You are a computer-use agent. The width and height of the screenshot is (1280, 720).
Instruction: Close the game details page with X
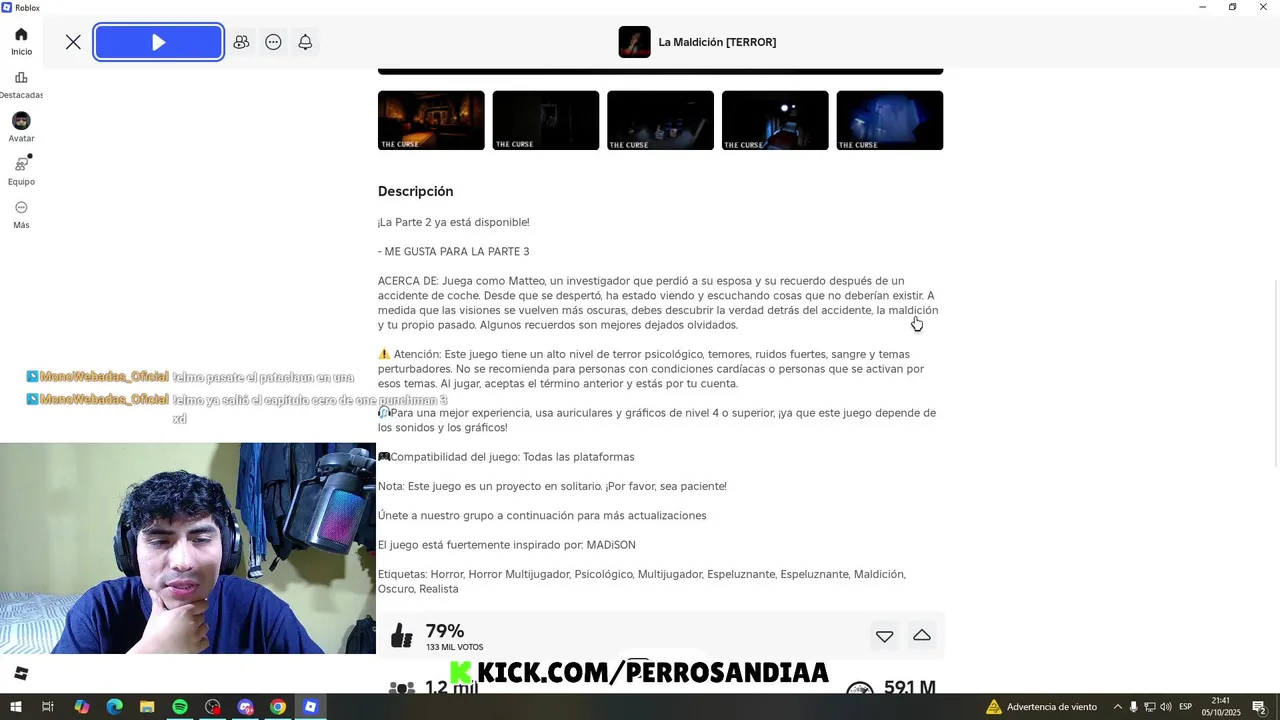pyautogui.click(x=73, y=42)
